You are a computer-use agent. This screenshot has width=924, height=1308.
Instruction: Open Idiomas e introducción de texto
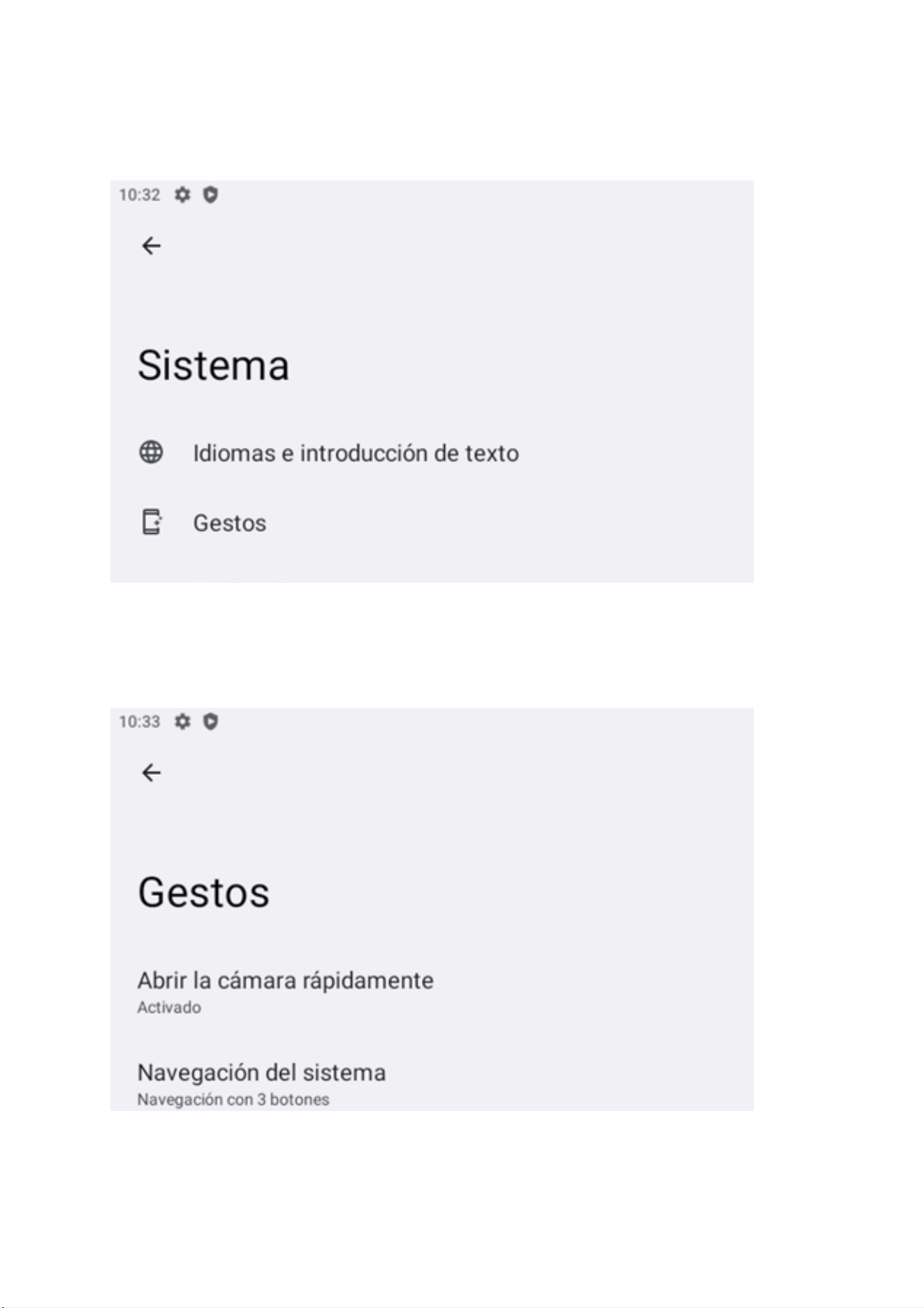[432, 453]
